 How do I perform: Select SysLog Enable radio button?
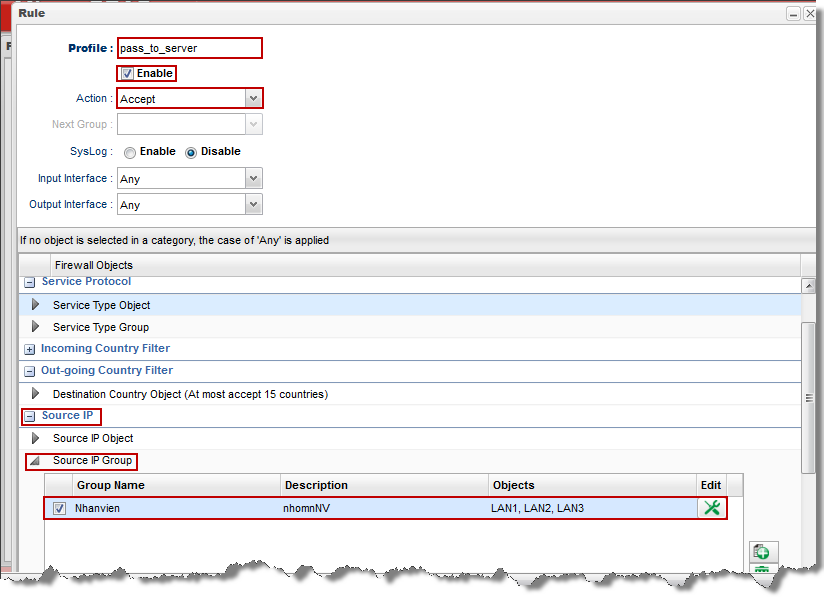(130, 153)
